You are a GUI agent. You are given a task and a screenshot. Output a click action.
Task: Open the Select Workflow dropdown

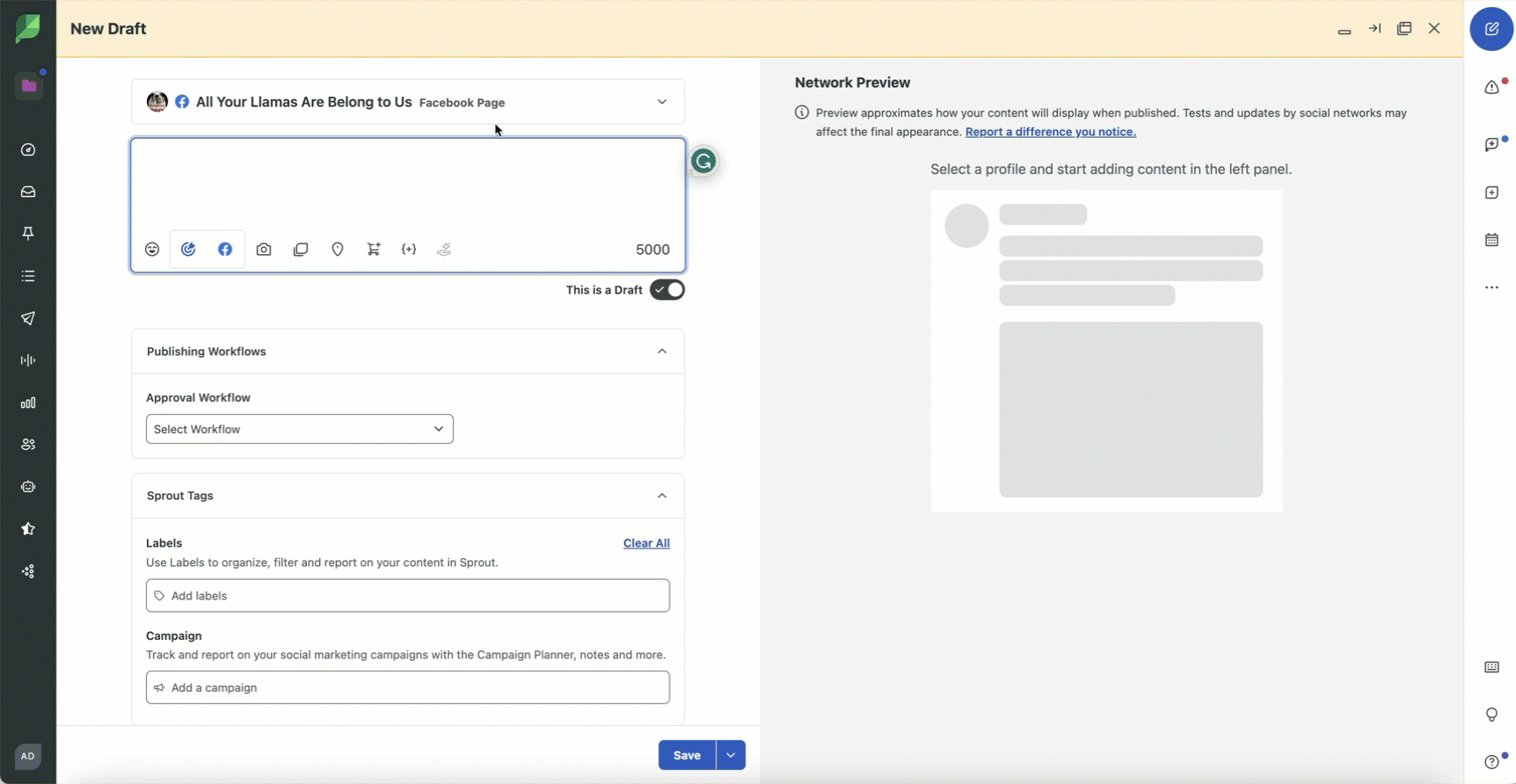tap(300, 429)
